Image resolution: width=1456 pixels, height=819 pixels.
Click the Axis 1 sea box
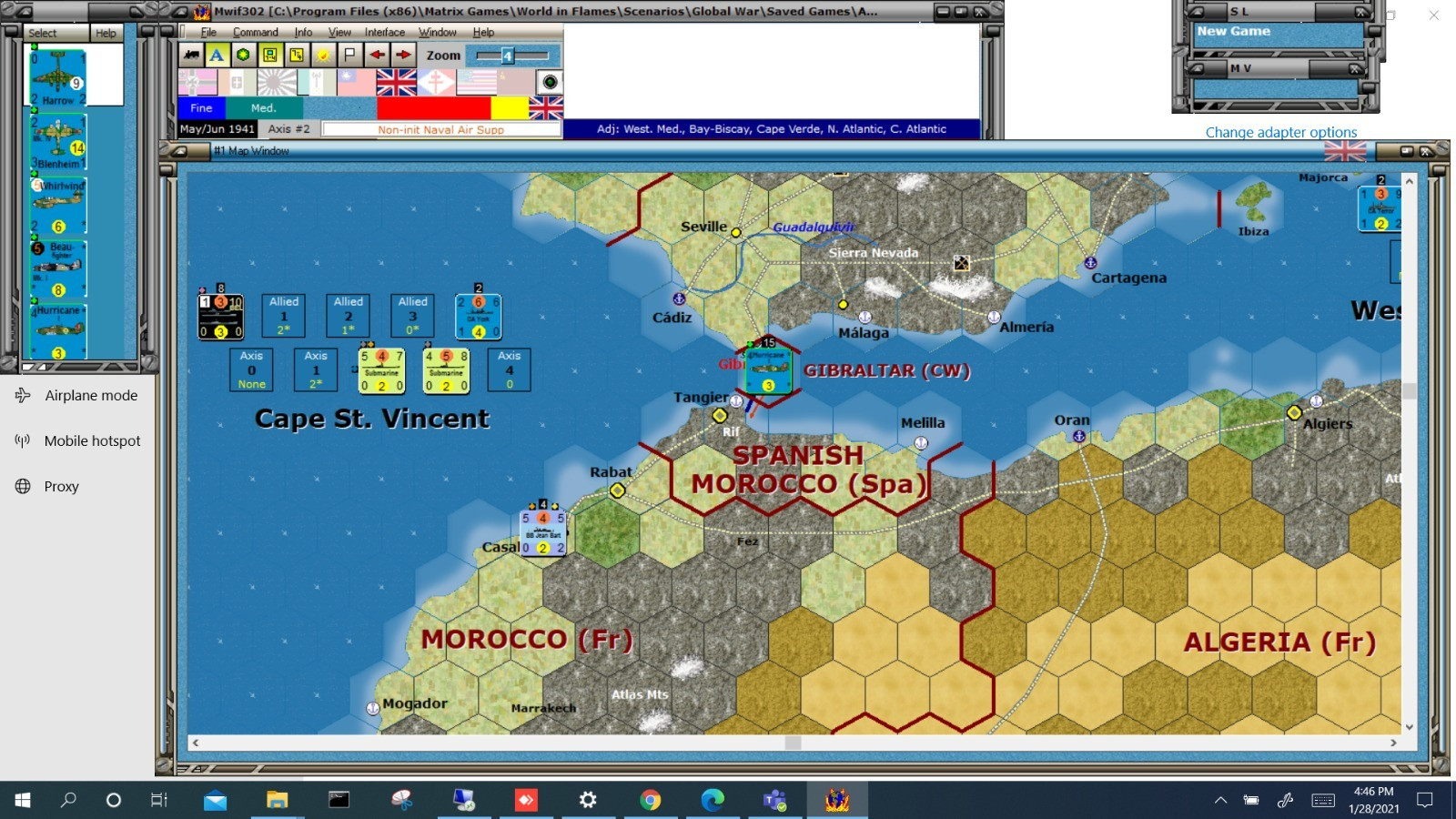[x=316, y=369]
